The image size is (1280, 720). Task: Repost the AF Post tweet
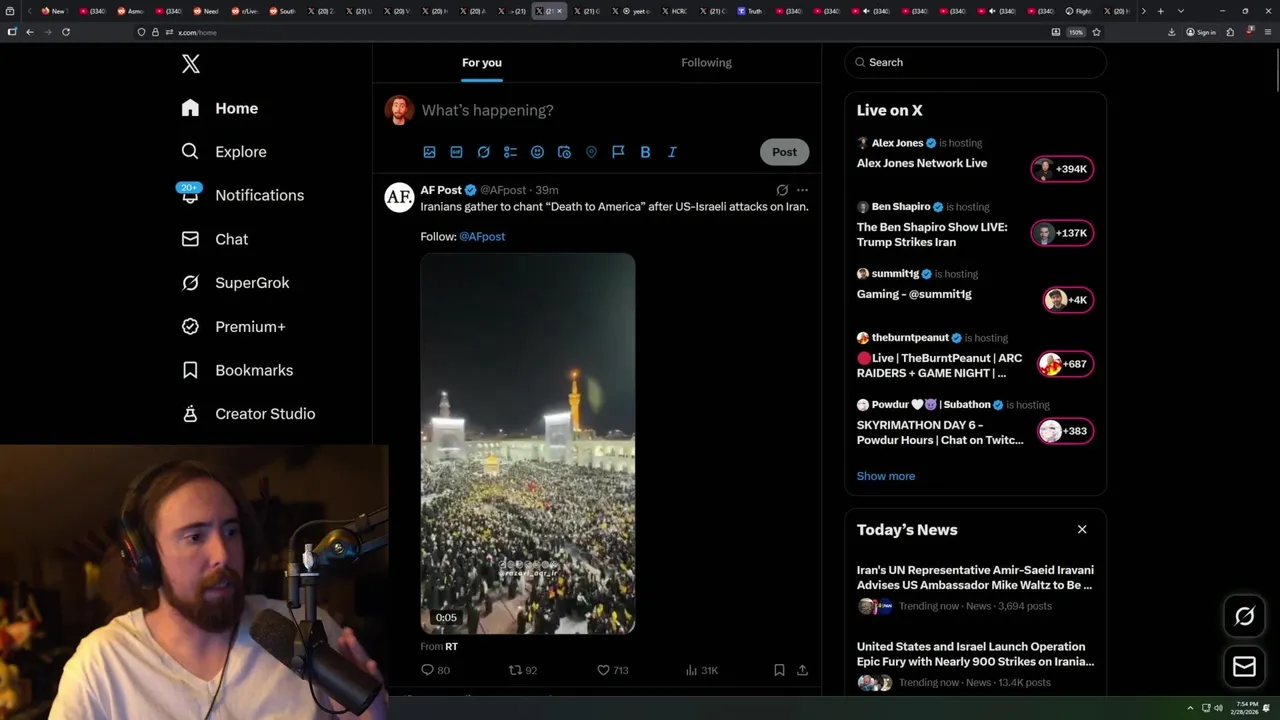pos(516,670)
